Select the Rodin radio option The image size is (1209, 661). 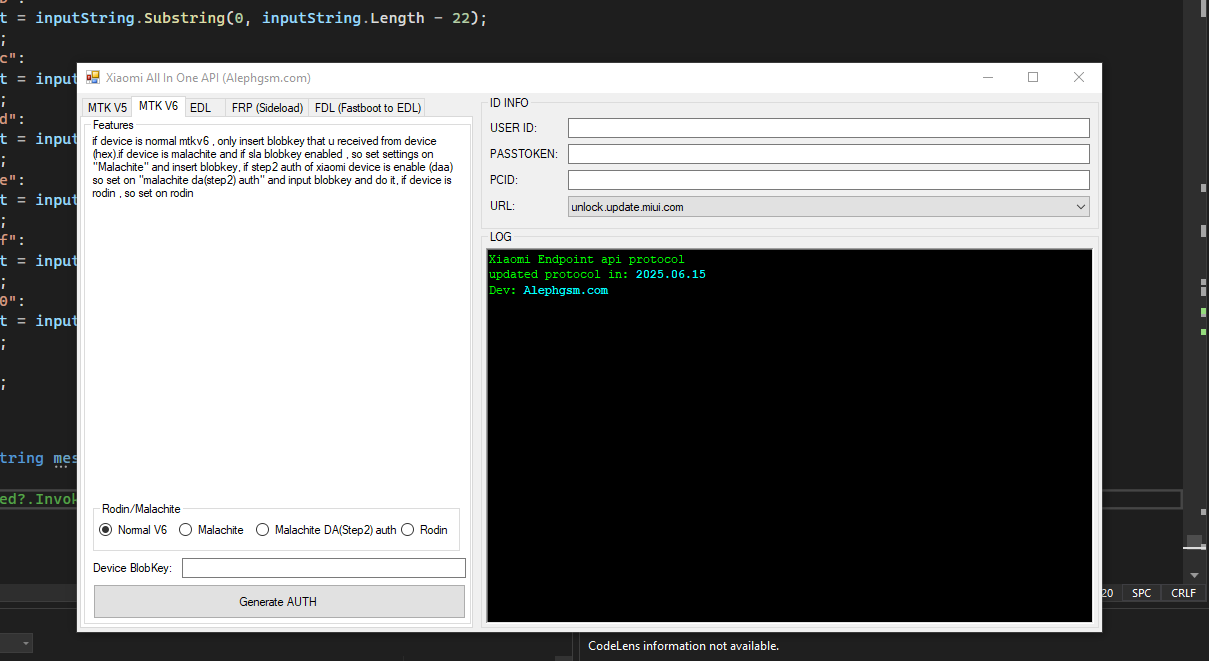pyautogui.click(x=424, y=530)
